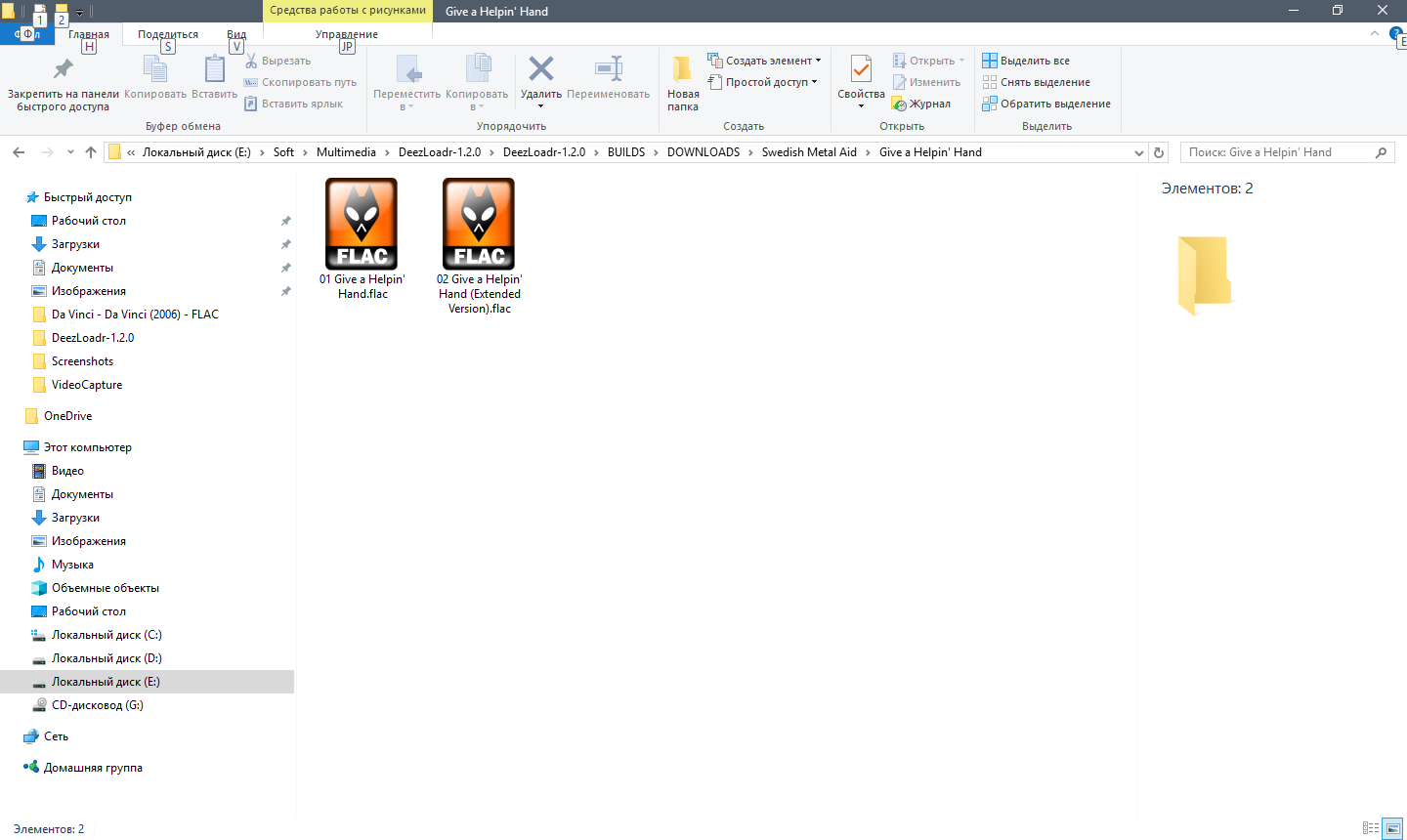Click BUILDS breadcrumb in address bar
This screenshot has height=840, width=1407.
click(x=626, y=152)
